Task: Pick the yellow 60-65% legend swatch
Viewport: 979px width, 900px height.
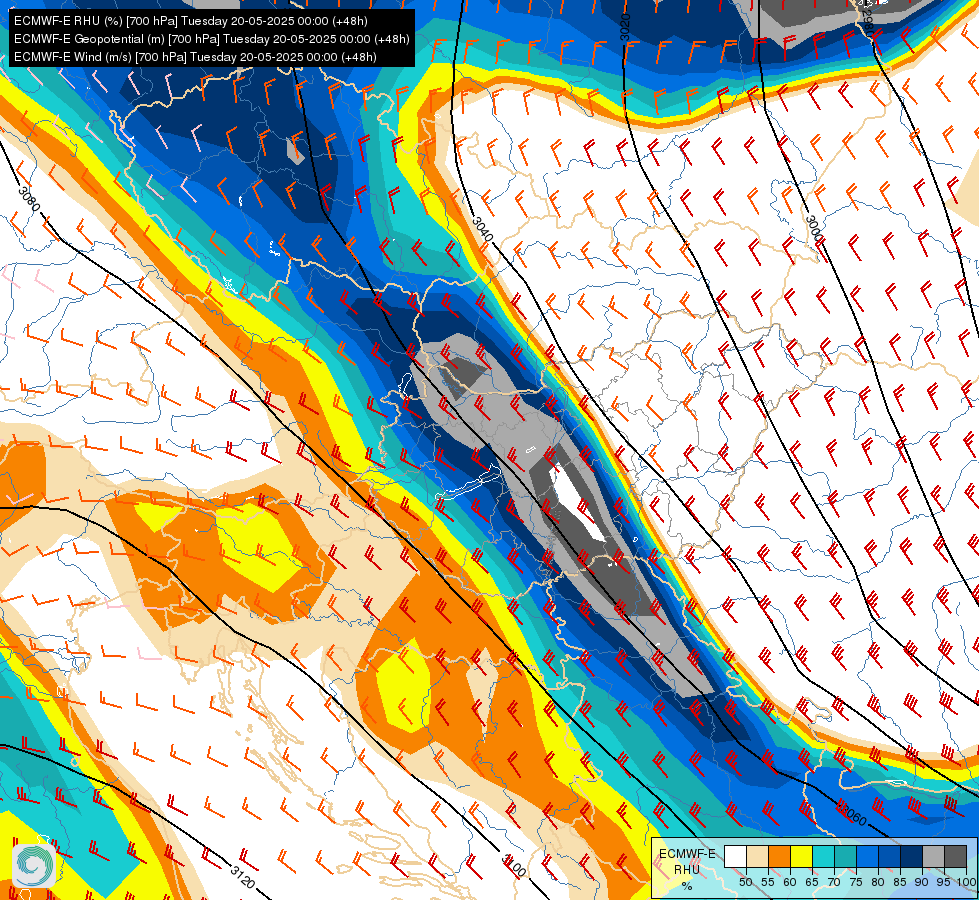Action: (801, 857)
